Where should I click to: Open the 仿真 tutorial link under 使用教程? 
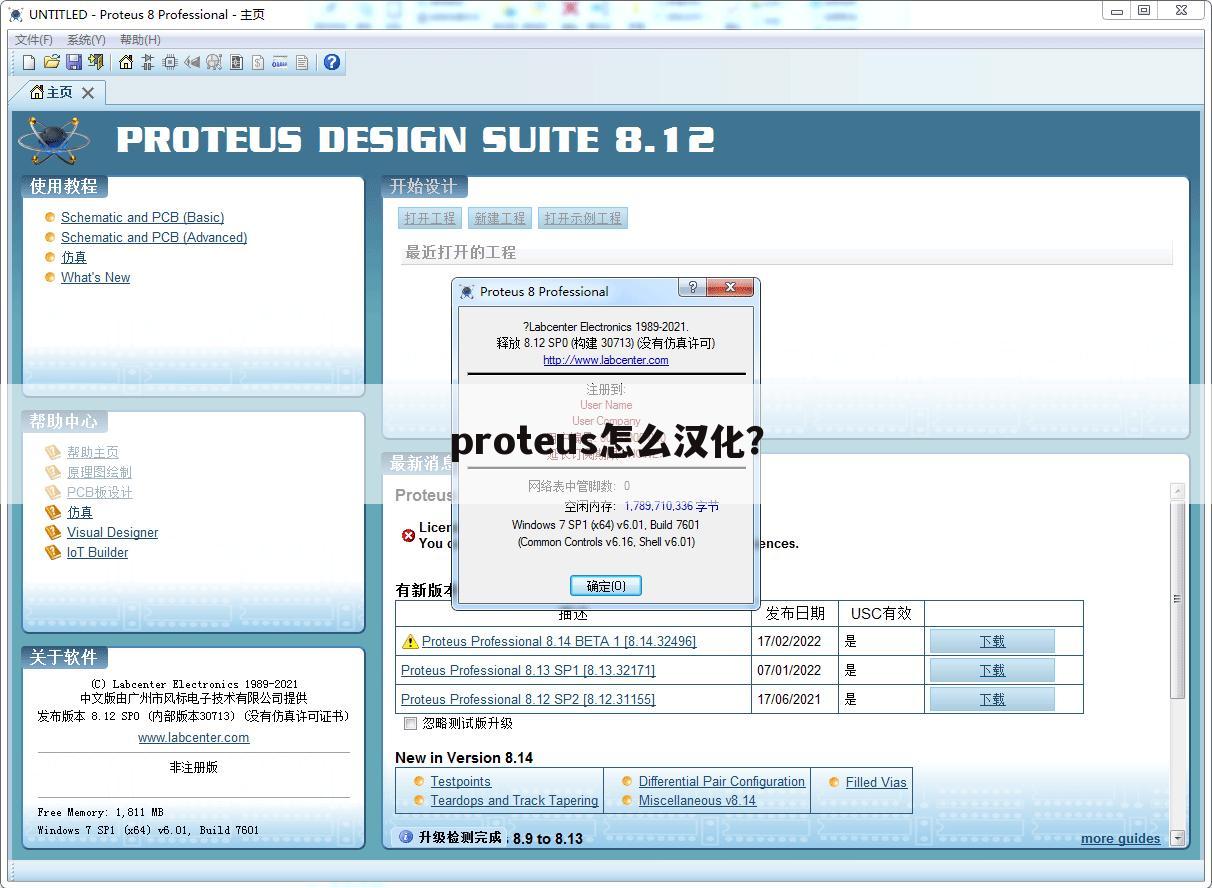pos(74,257)
